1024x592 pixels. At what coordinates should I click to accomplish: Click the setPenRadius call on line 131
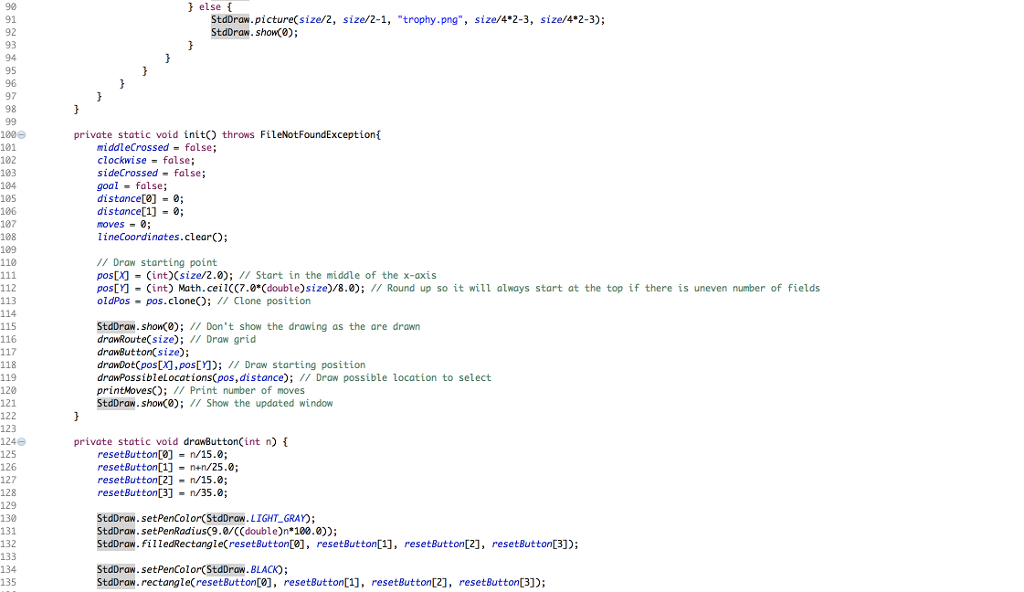176,531
